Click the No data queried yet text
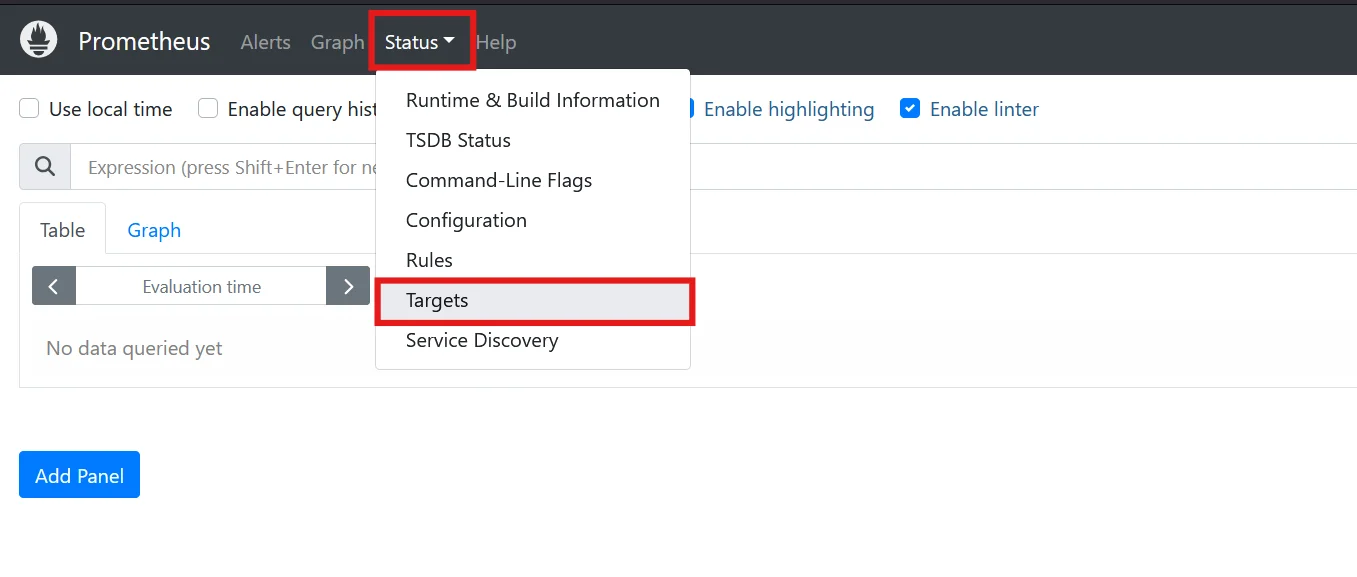Screen dimensions: 1357x577 point(134,348)
